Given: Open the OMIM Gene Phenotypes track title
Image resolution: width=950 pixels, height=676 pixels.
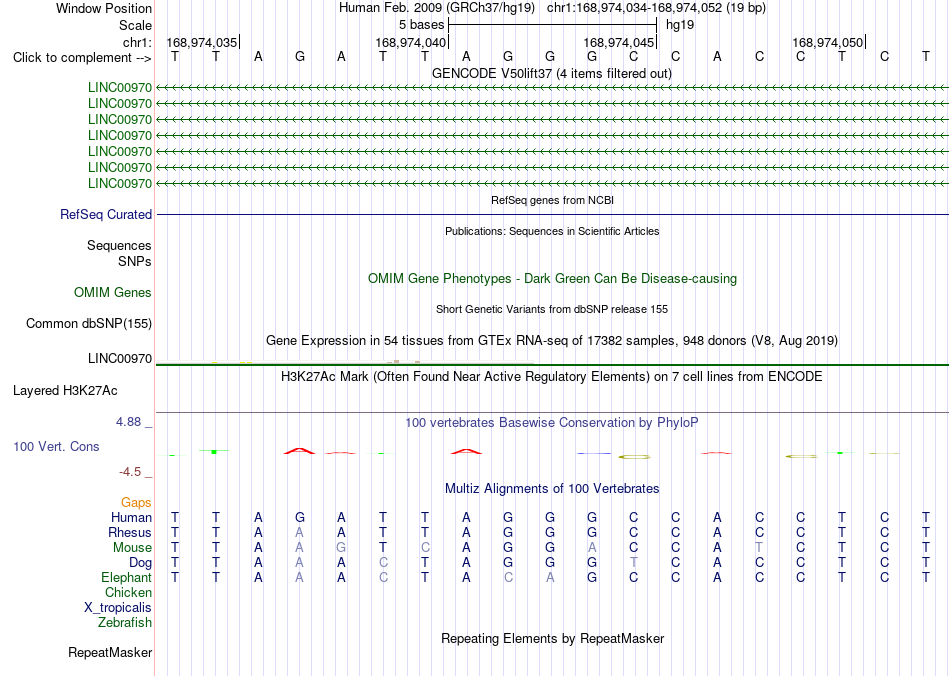Looking at the screenshot, I should (553, 279).
